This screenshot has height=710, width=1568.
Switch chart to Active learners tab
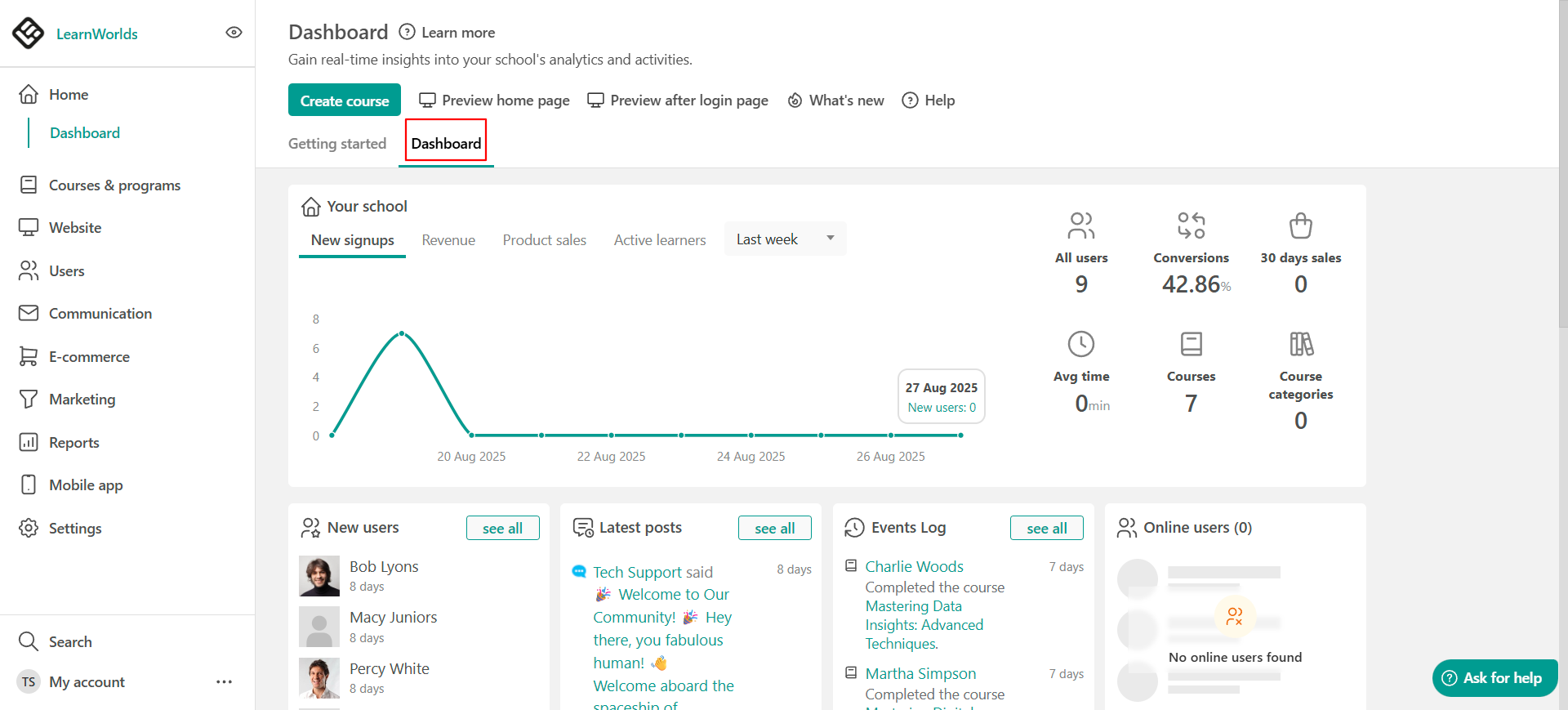tap(660, 240)
